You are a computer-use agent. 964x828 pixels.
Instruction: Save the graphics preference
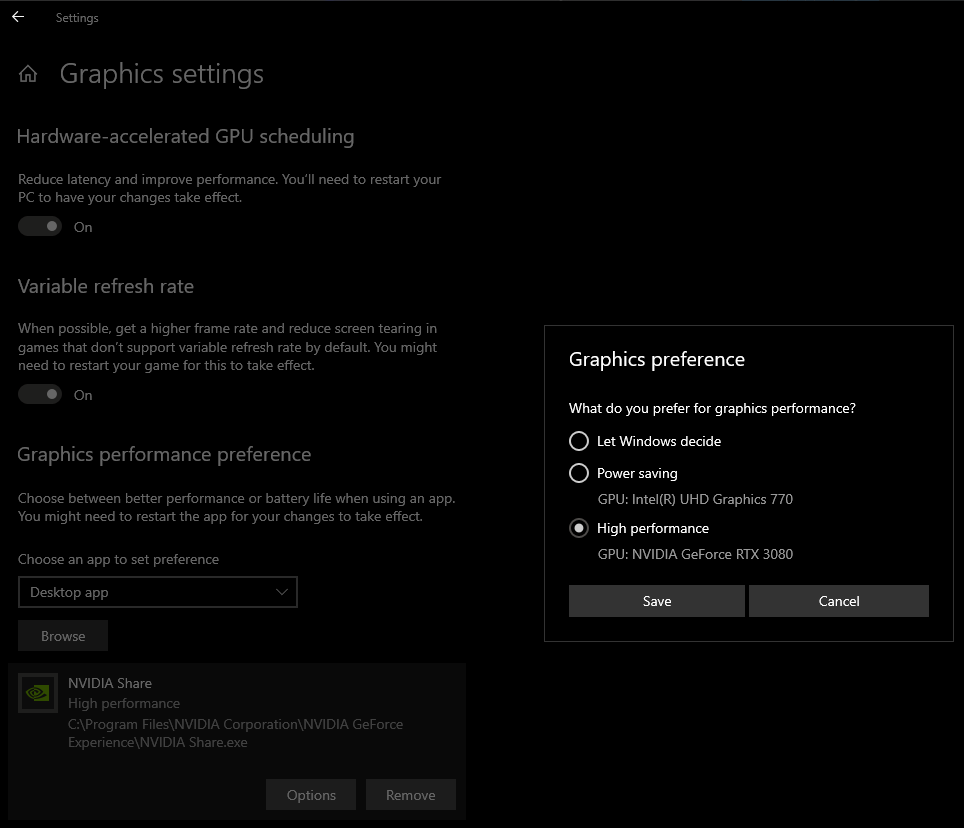(x=657, y=601)
